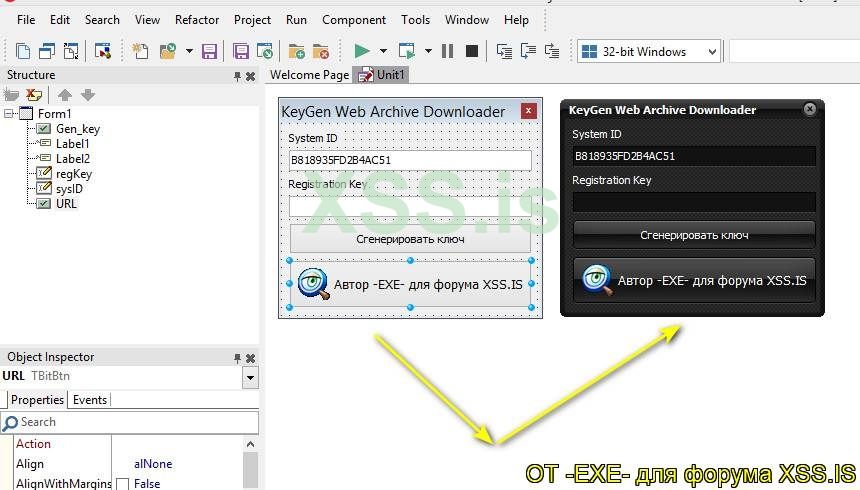The image size is (860, 490).
Task: Pin the Structure panel
Action: coord(237,76)
